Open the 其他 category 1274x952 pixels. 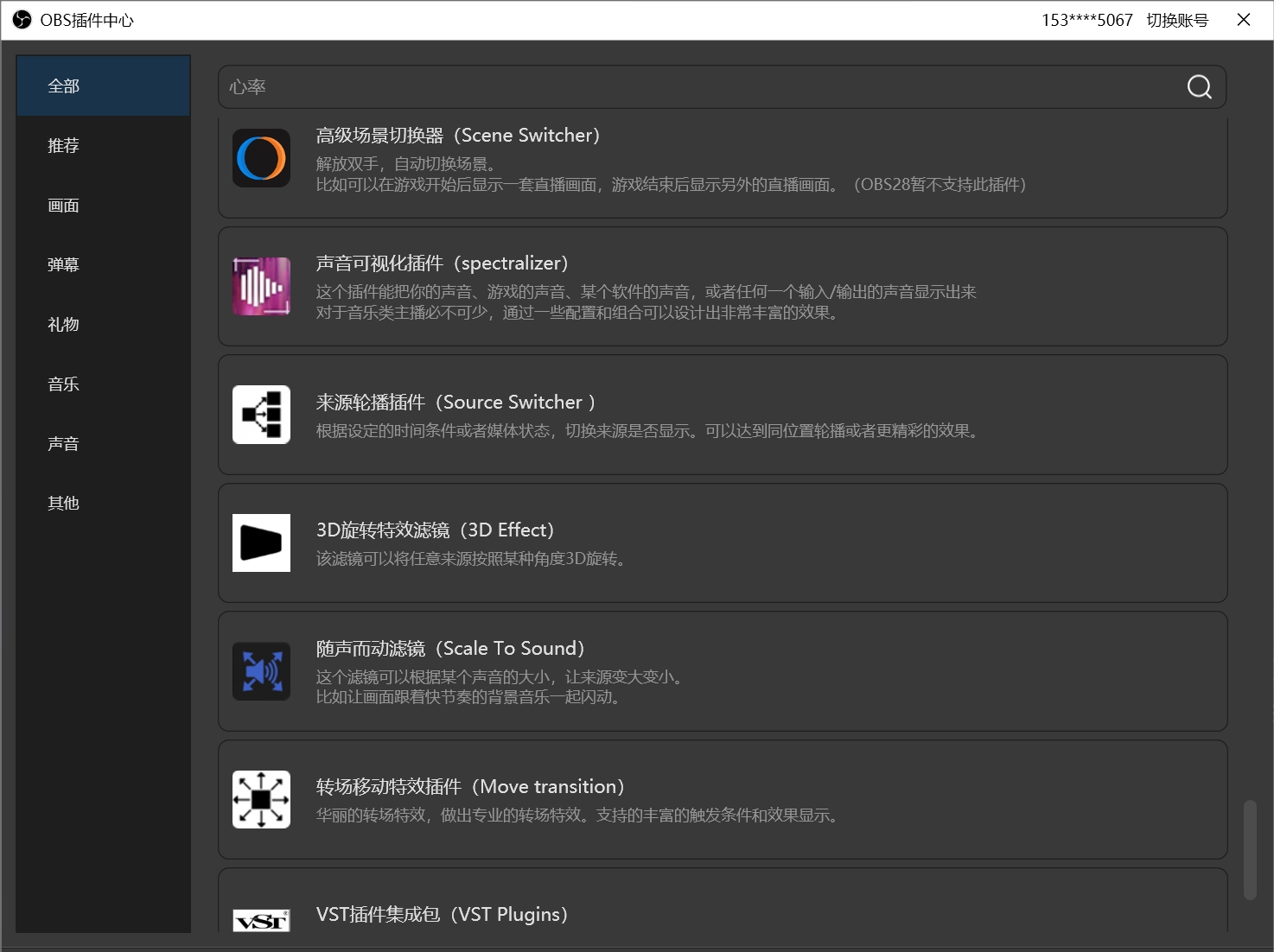(x=103, y=503)
